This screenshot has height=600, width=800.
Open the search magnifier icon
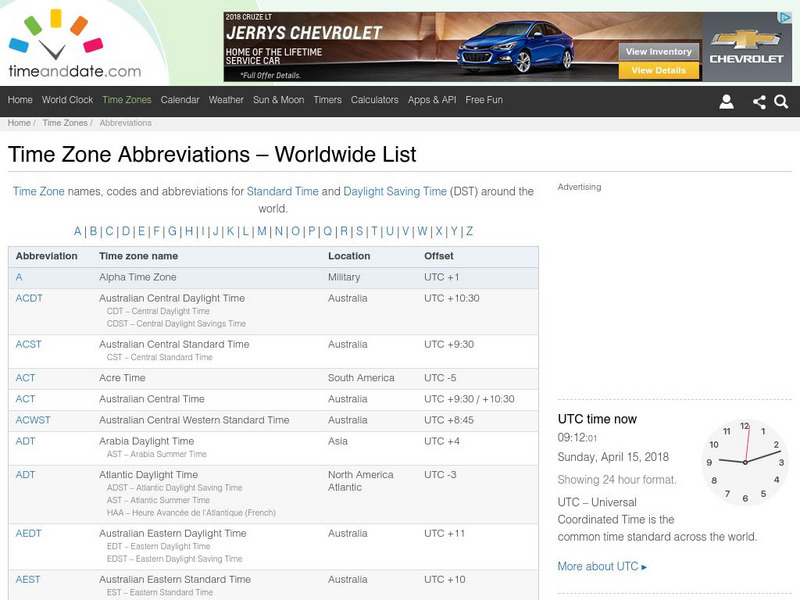[x=781, y=102]
